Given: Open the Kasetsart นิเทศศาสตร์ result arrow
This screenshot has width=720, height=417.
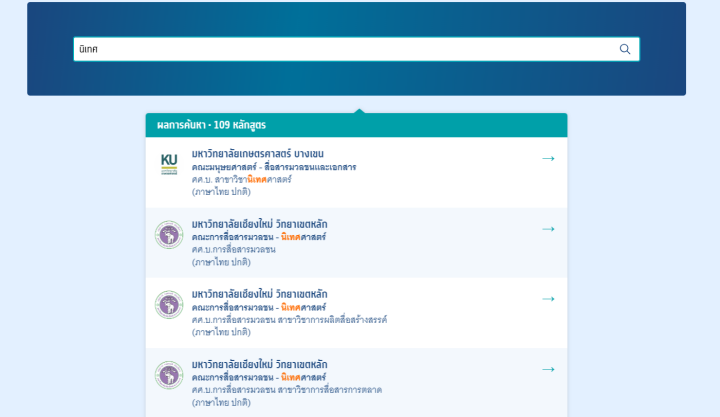Looking at the screenshot, I should pyautogui.click(x=548, y=159).
